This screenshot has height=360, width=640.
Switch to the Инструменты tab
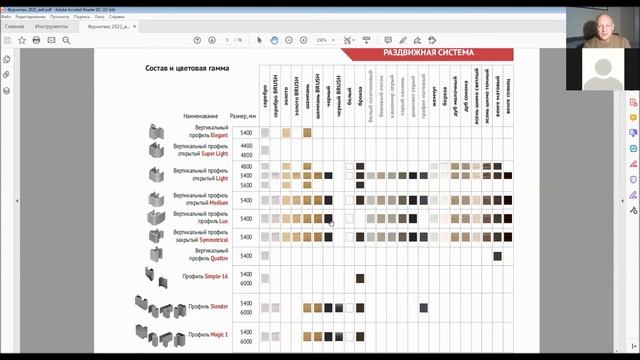(51, 27)
